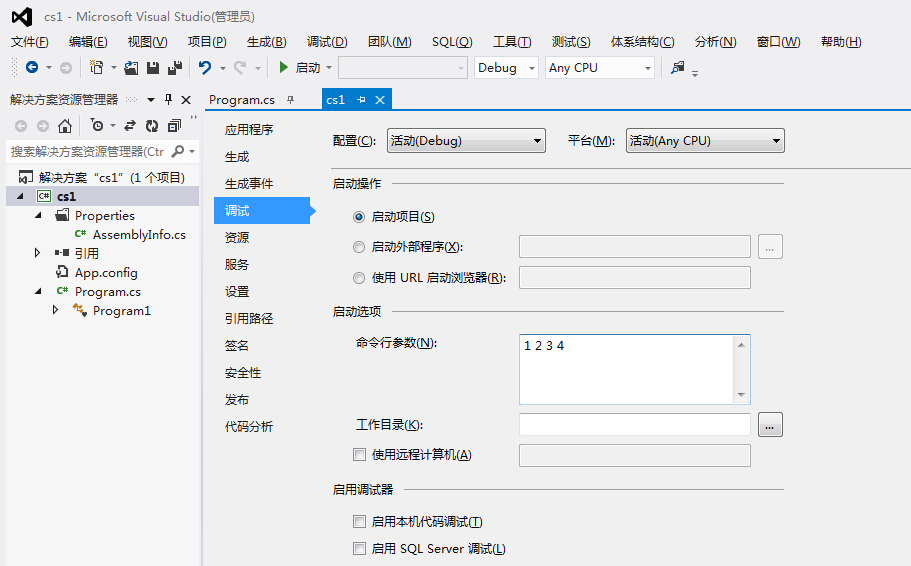
Task: Click the Find in Files toolbar icon
Action: click(x=677, y=67)
